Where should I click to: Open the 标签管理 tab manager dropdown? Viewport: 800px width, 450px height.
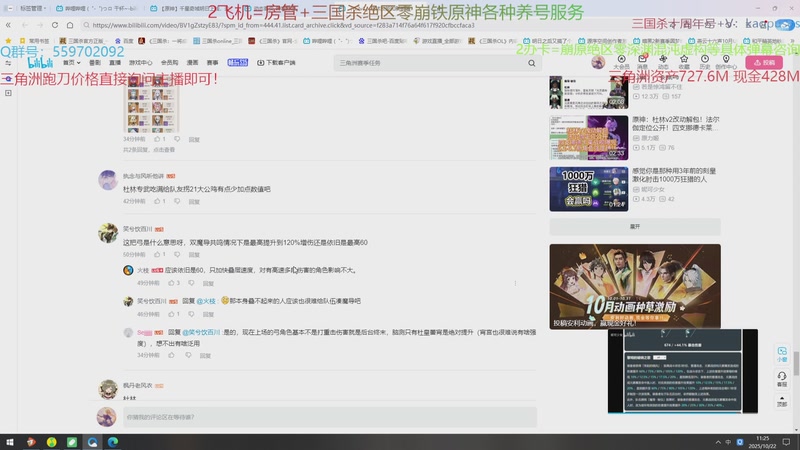click(x=31, y=8)
